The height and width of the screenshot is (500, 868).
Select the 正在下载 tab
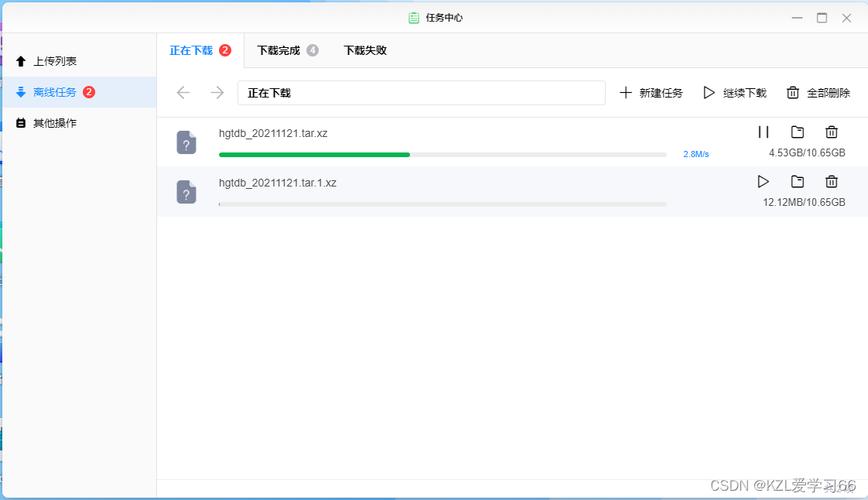200,50
